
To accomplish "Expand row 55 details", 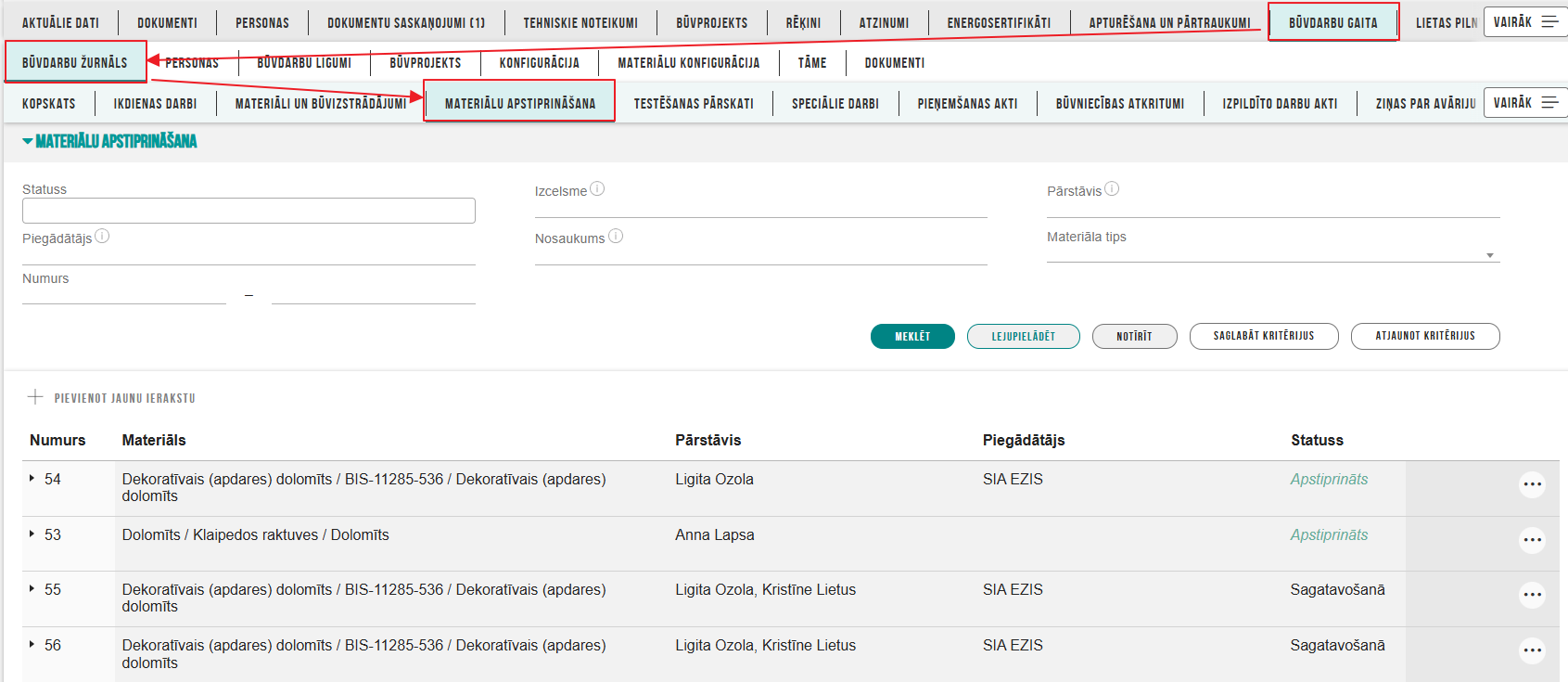I will tap(32, 589).
